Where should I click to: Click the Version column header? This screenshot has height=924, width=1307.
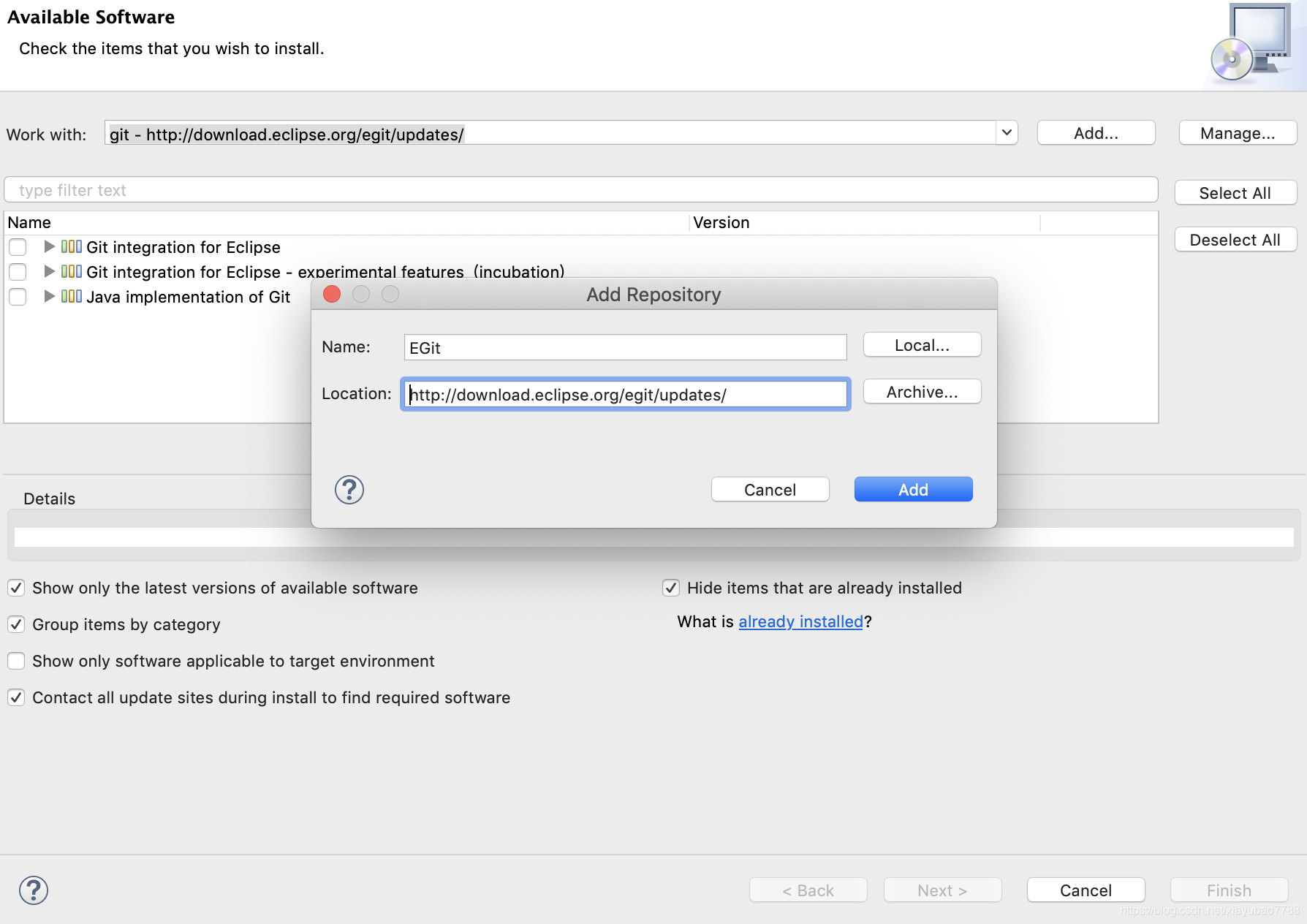[x=864, y=222]
